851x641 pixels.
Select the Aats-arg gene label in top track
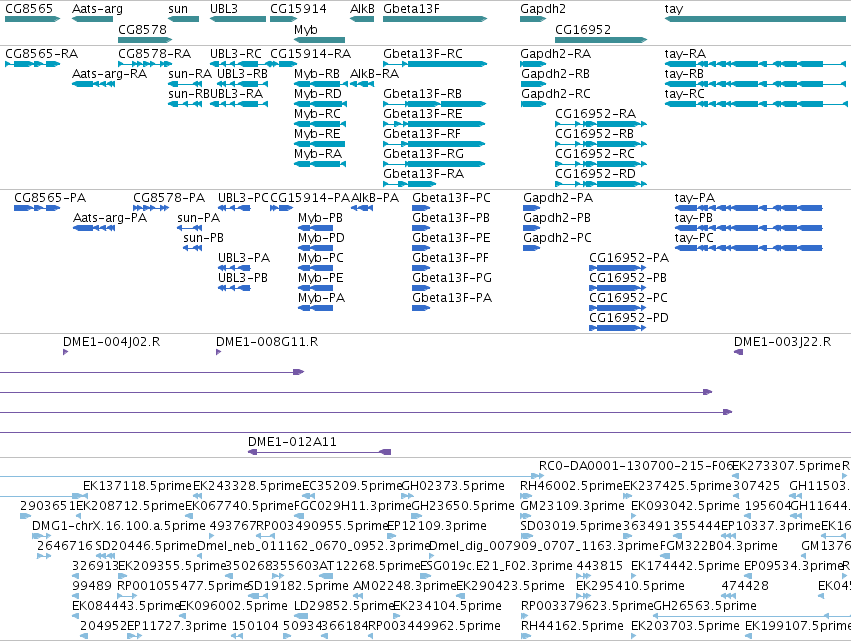(97, 9)
